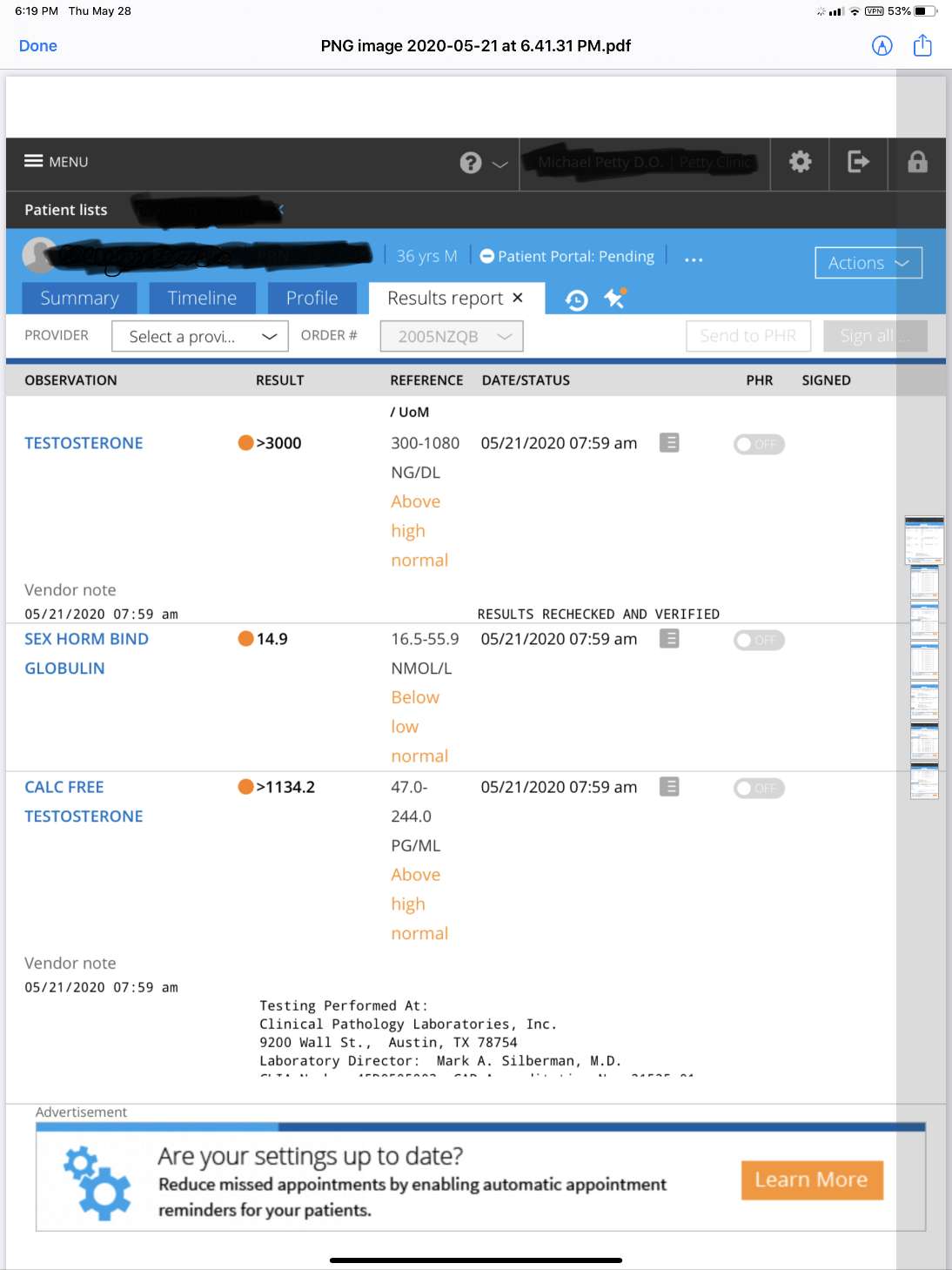952x1270 pixels.
Task: Open note icon for Calc Free Testosterone
Action: (669, 787)
